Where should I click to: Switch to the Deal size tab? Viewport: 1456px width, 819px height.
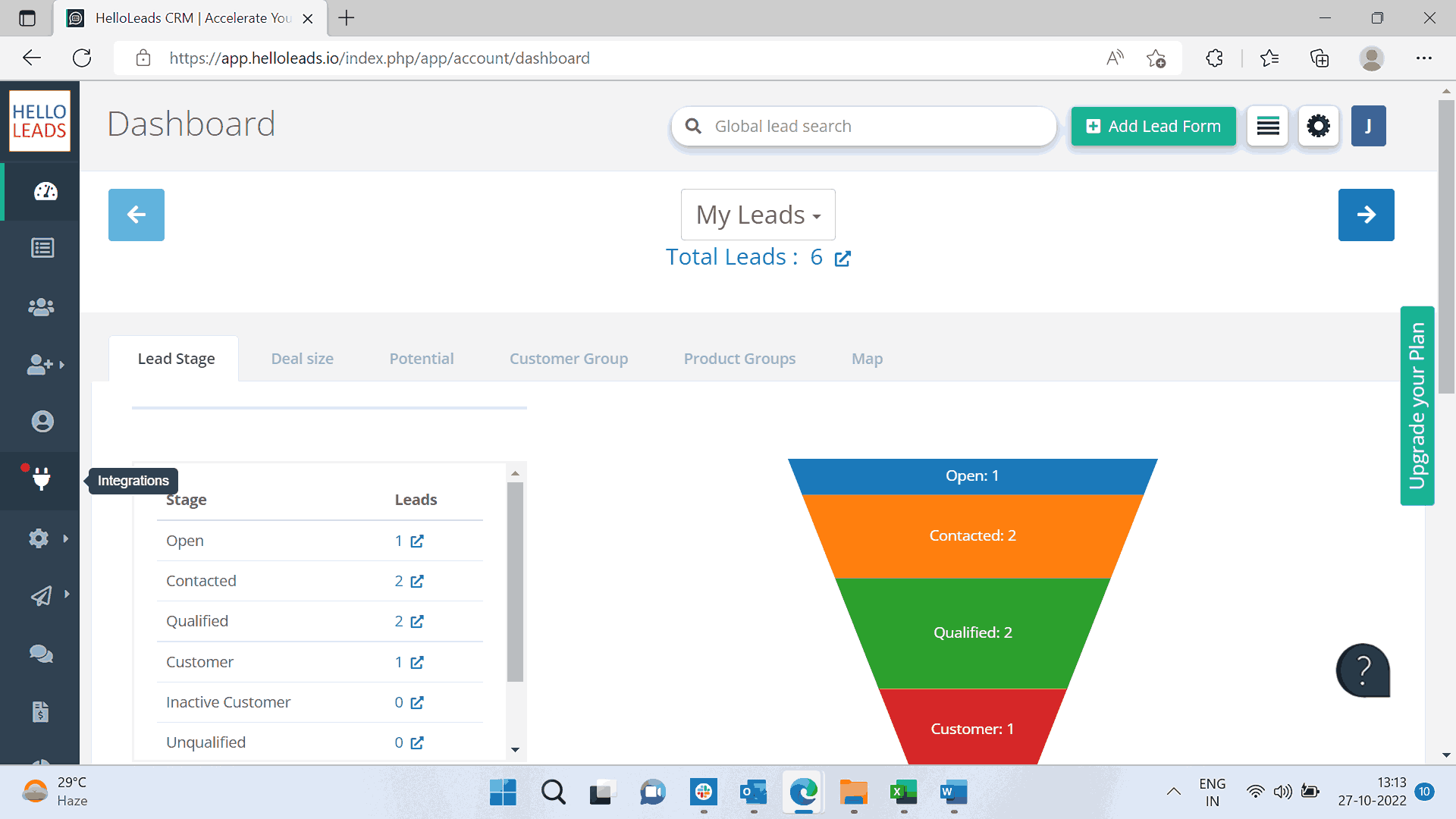[x=303, y=359]
